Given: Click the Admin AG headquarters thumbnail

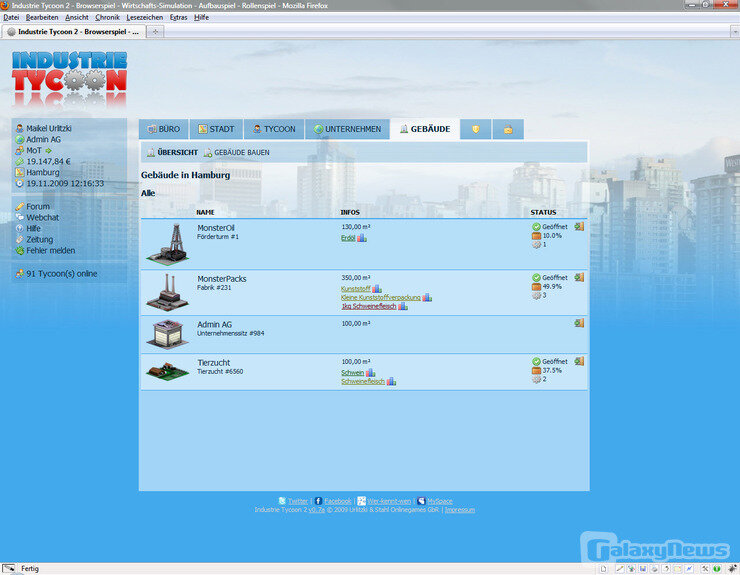Looking at the screenshot, I should (x=168, y=334).
